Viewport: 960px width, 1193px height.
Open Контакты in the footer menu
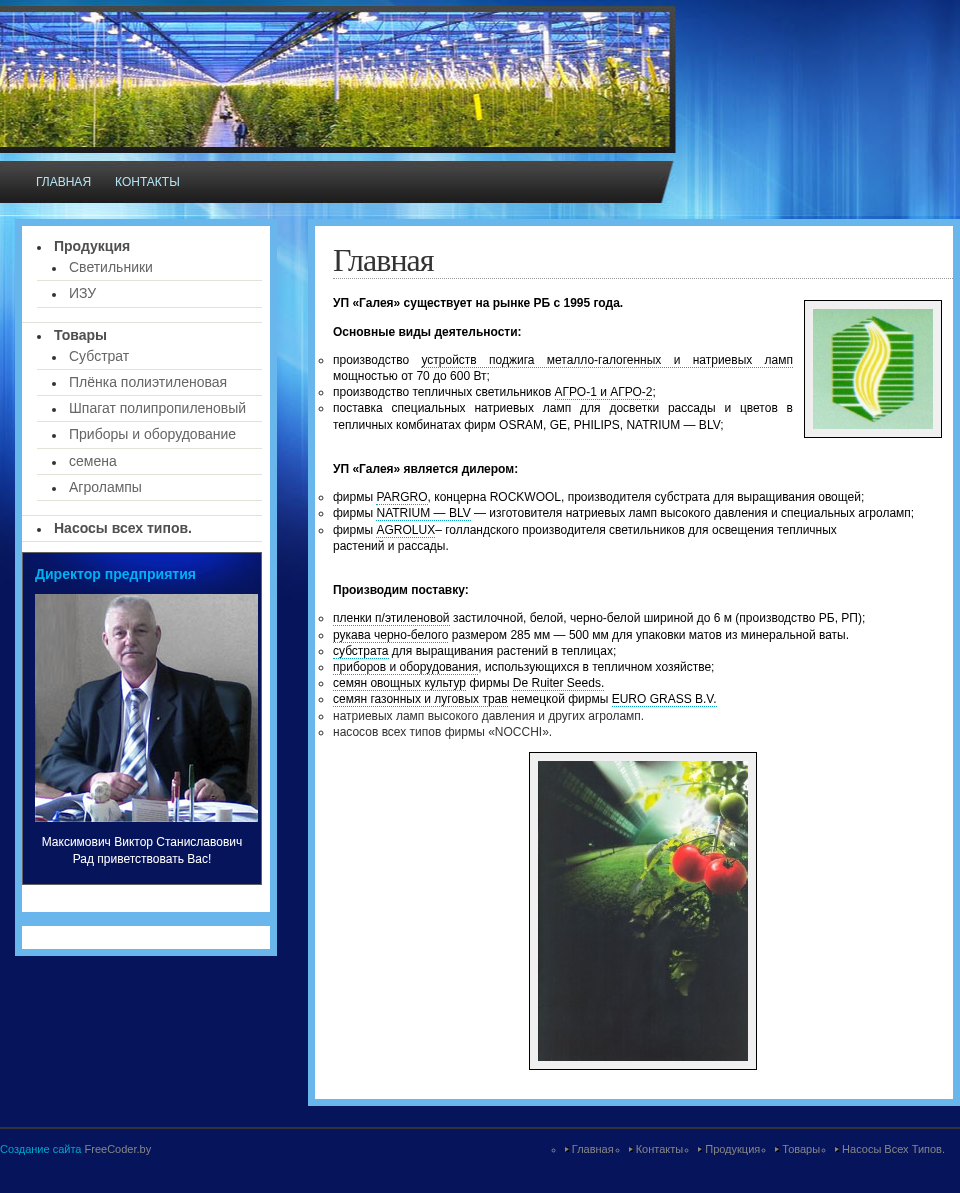[x=659, y=1149]
